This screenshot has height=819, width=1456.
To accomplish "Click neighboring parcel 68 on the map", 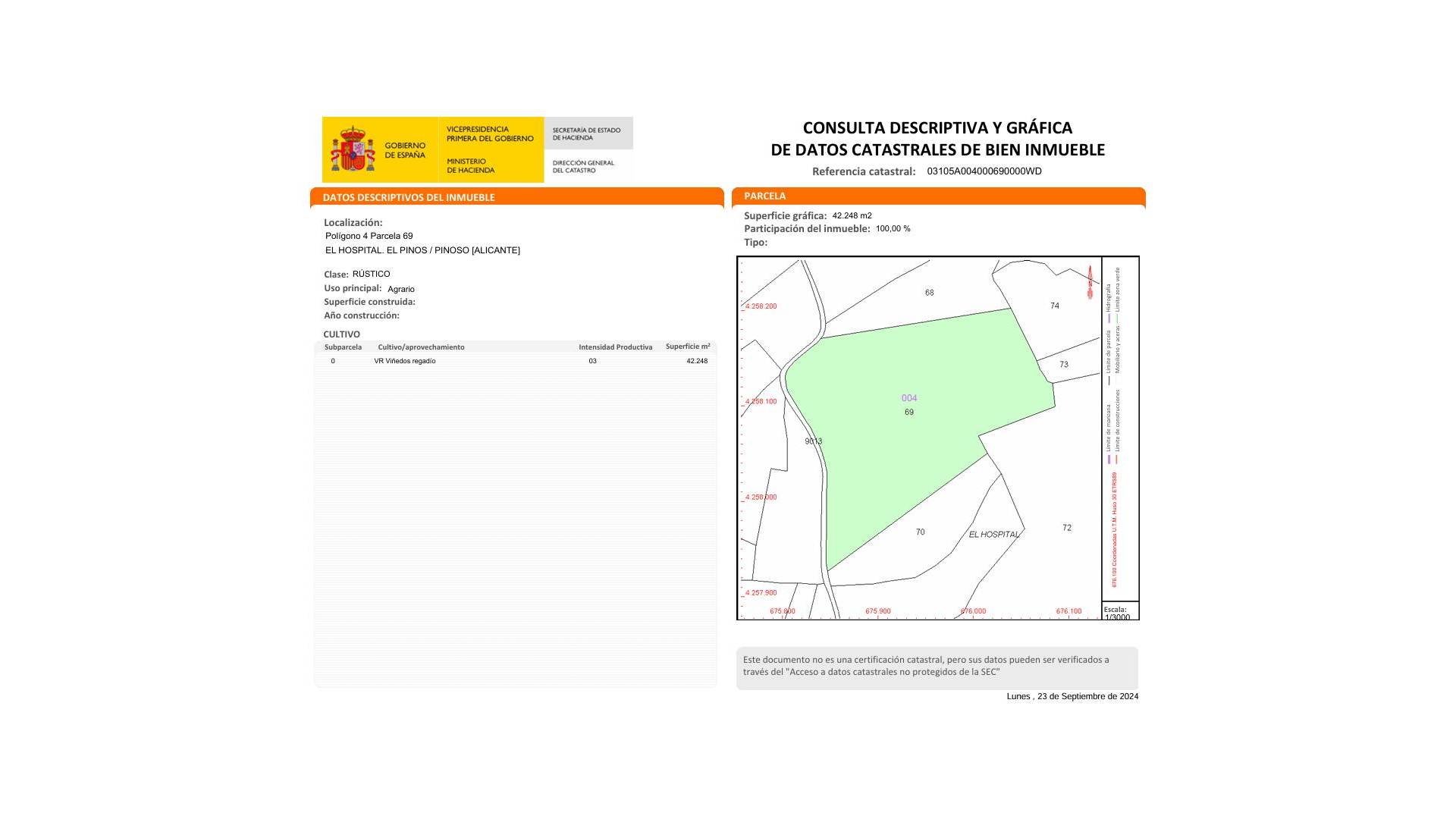I will (x=929, y=293).
